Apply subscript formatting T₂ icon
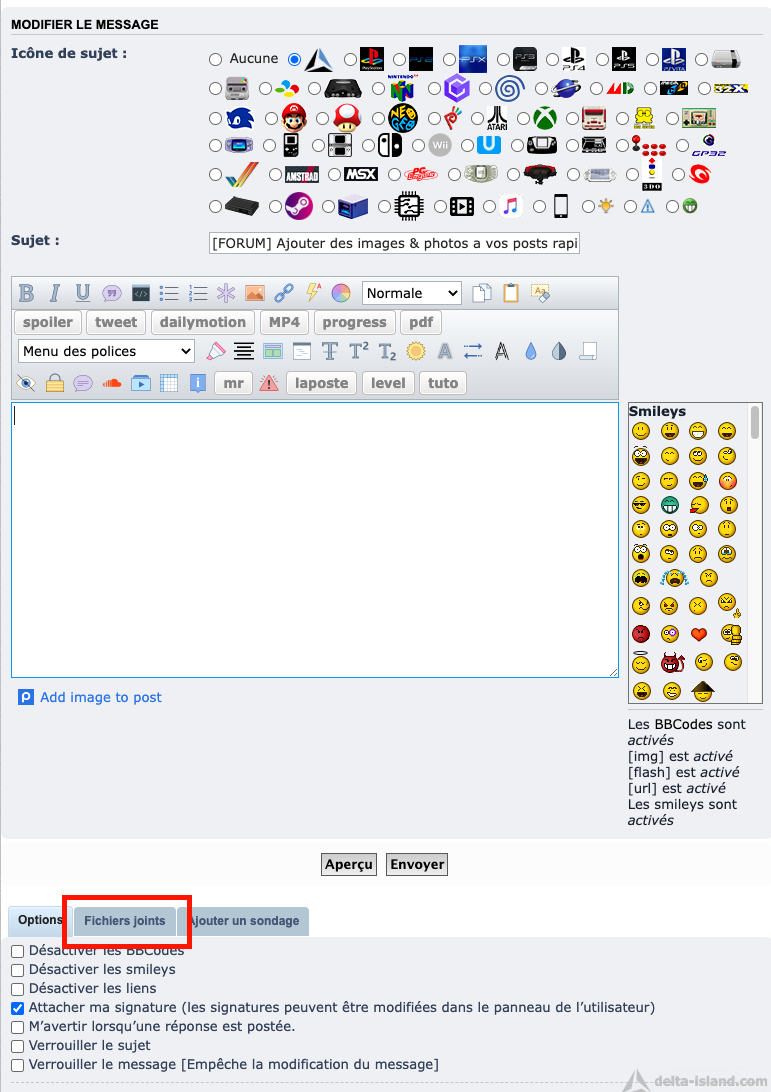 pyautogui.click(x=387, y=352)
